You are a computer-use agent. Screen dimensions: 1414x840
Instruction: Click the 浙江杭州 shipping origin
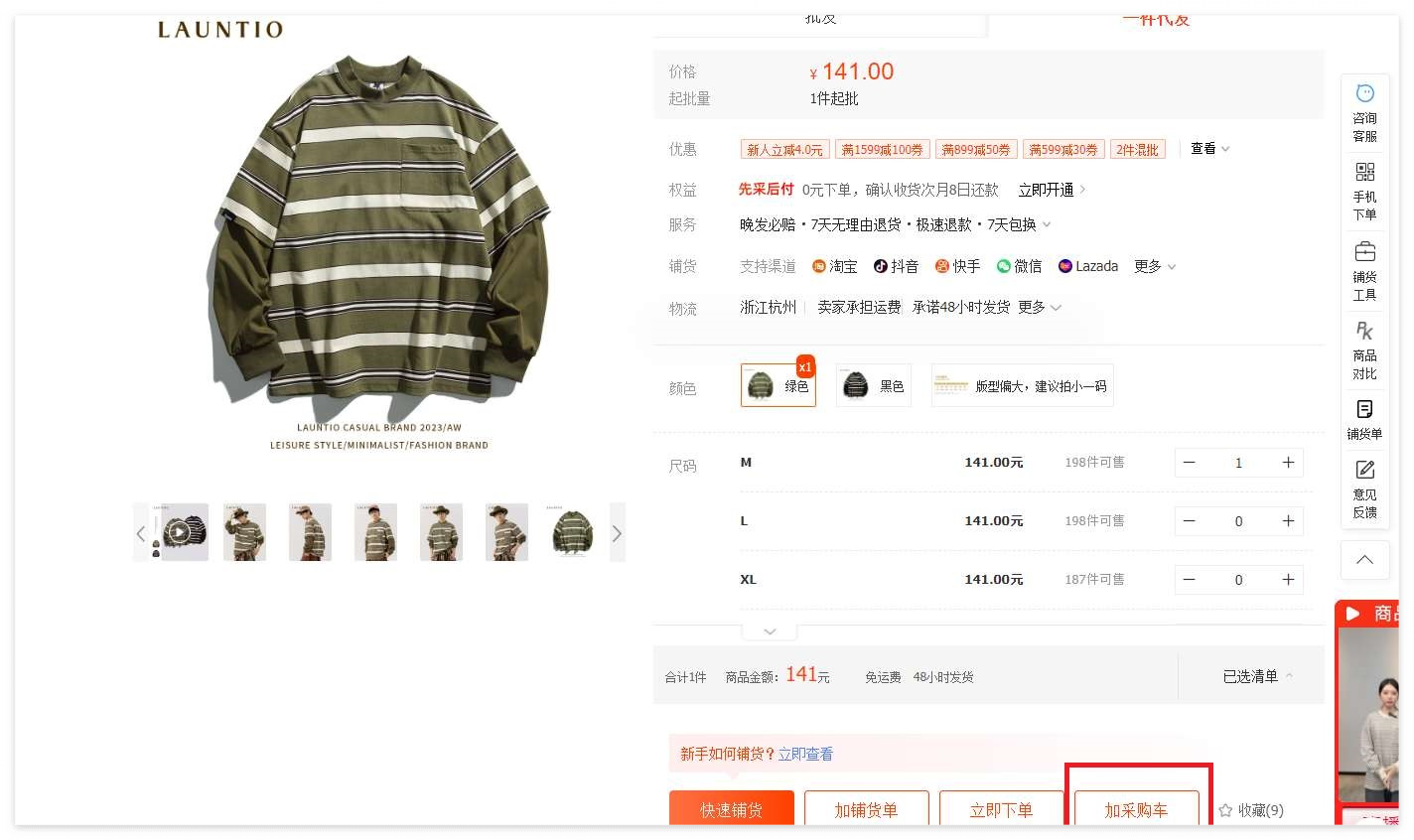768,308
